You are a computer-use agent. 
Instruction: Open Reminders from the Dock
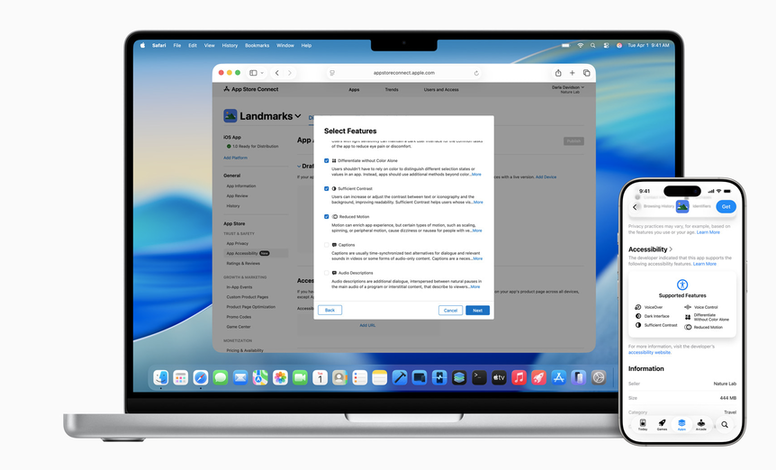click(360, 378)
